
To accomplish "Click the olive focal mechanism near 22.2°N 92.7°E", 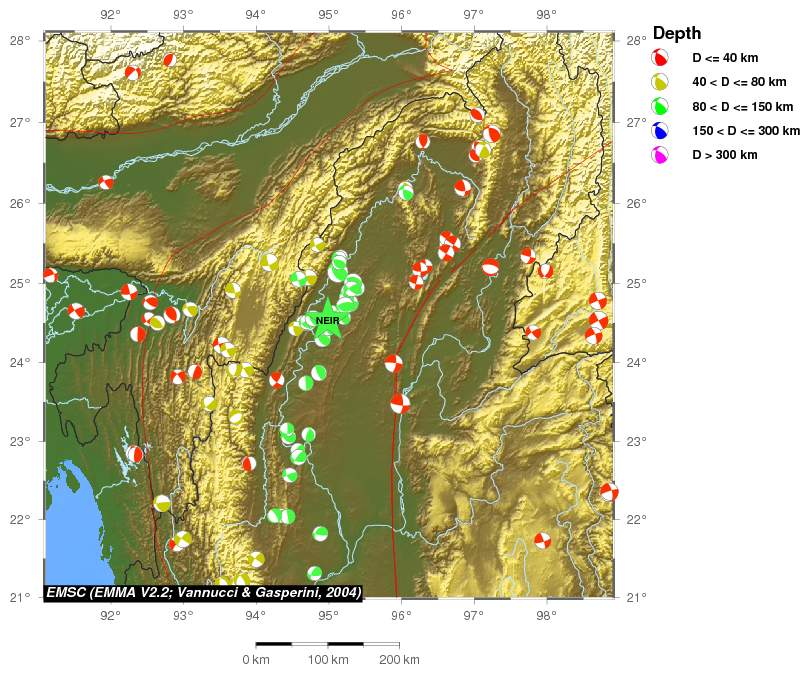I will pyautogui.click(x=162, y=503).
